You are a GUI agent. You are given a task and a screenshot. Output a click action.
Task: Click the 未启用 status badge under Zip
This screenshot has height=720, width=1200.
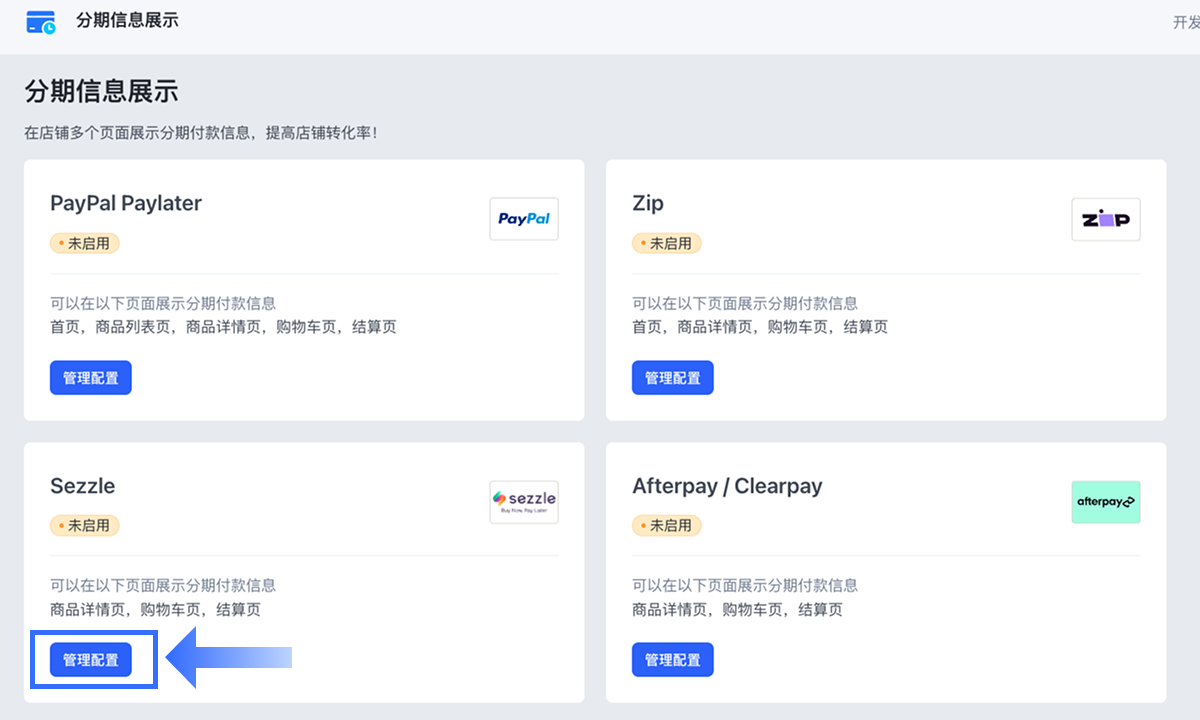point(667,243)
